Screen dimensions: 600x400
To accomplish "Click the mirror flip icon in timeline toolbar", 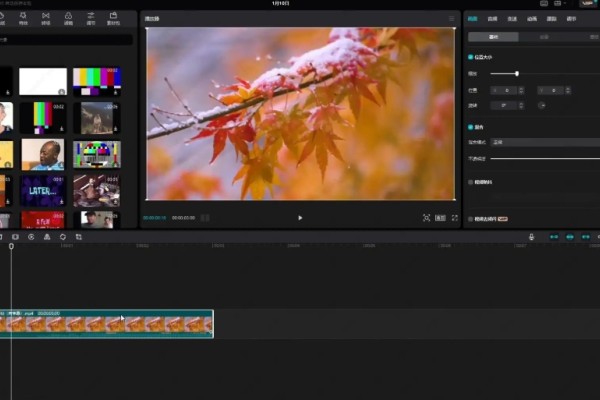I will [47, 237].
